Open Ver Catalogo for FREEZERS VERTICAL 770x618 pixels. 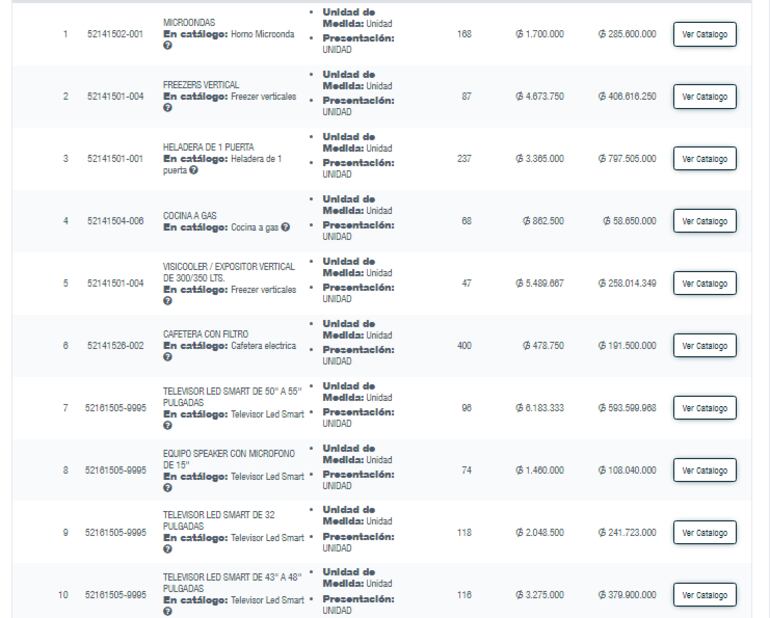704,97
